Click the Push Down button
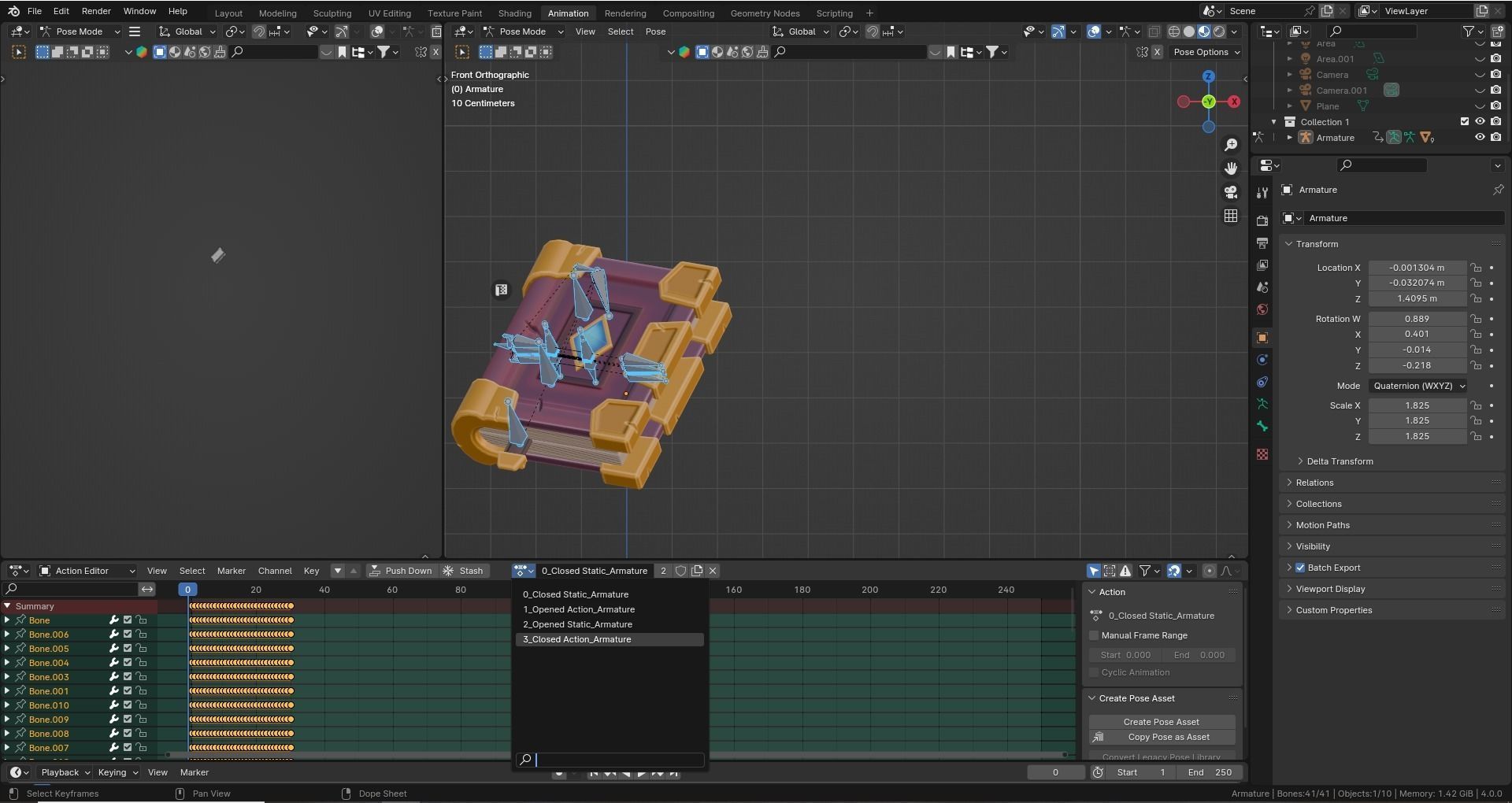 click(x=401, y=571)
